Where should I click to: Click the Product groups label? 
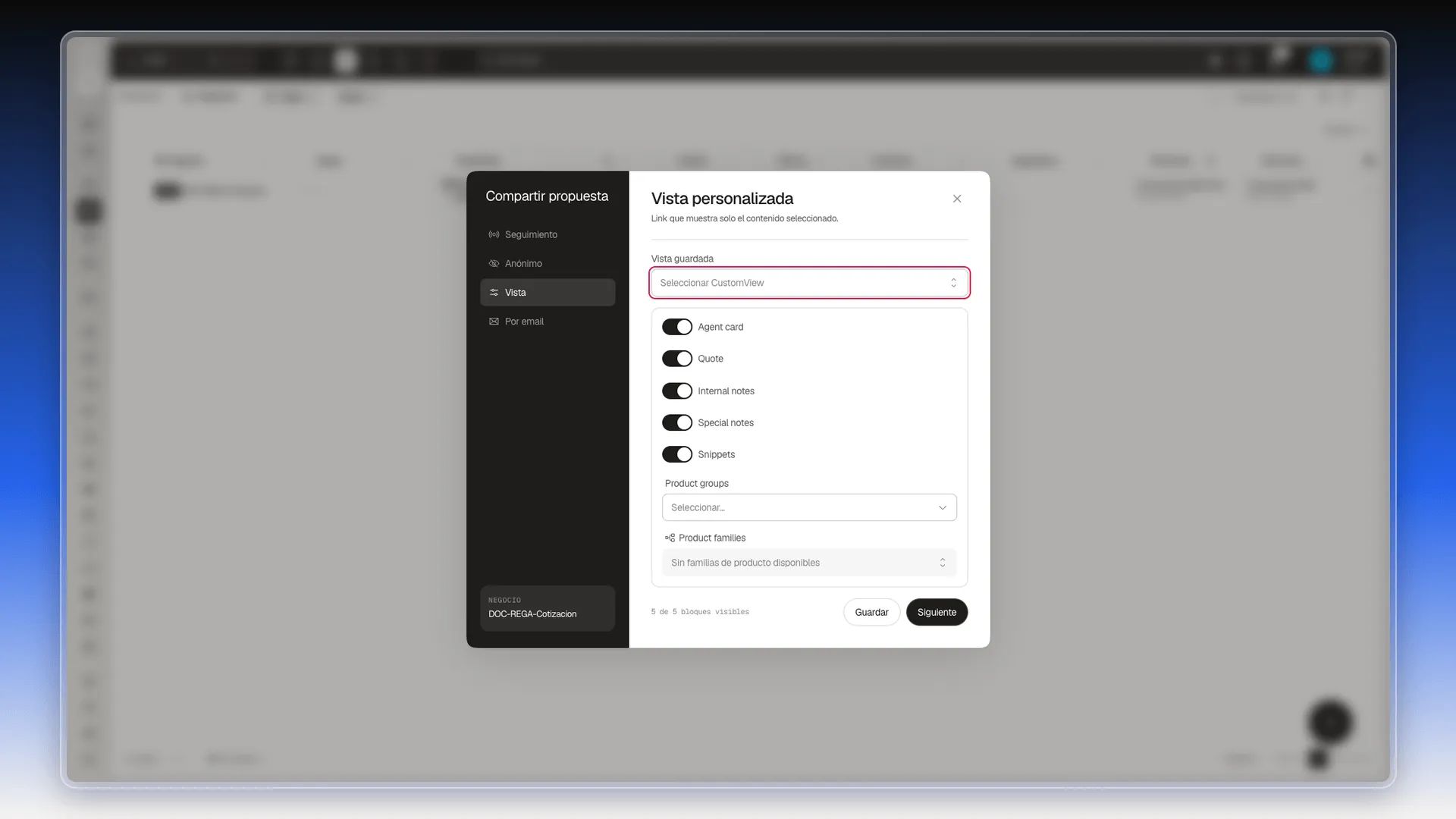697,483
